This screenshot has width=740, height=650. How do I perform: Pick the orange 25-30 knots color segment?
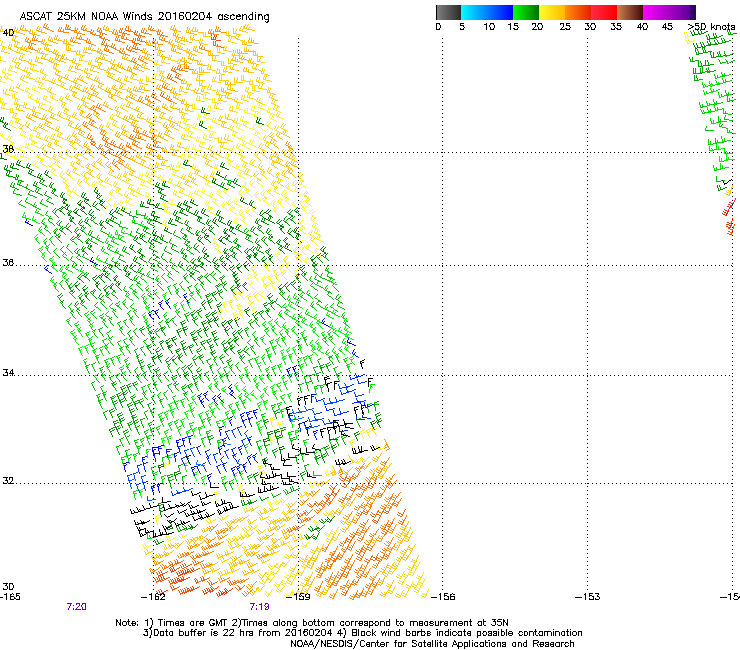click(578, 12)
